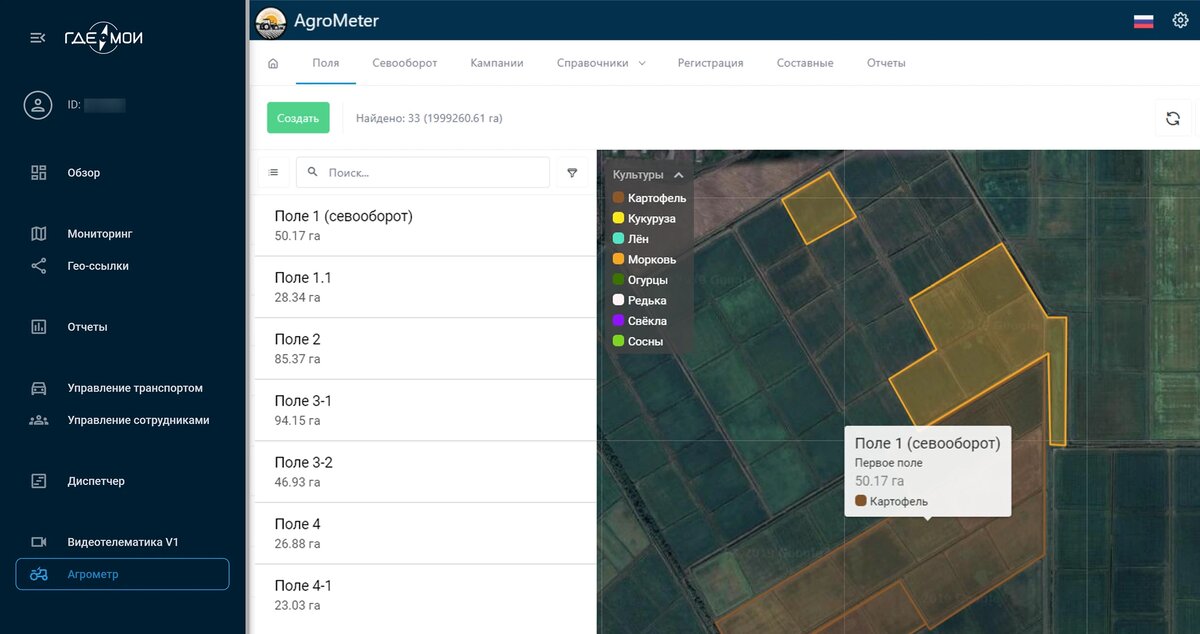Open Видеотелематика V1 in the sidebar
The image size is (1200, 634).
tap(123, 542)
